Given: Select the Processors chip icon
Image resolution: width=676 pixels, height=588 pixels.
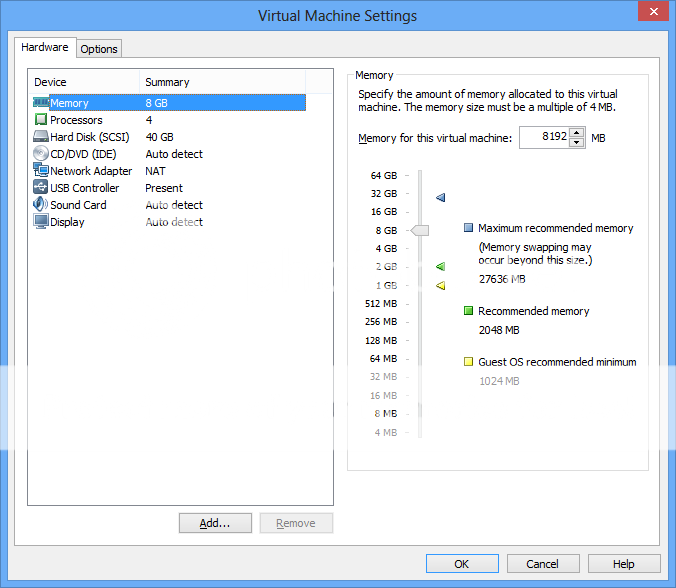Looking at the screenshot, I should 41,120.
